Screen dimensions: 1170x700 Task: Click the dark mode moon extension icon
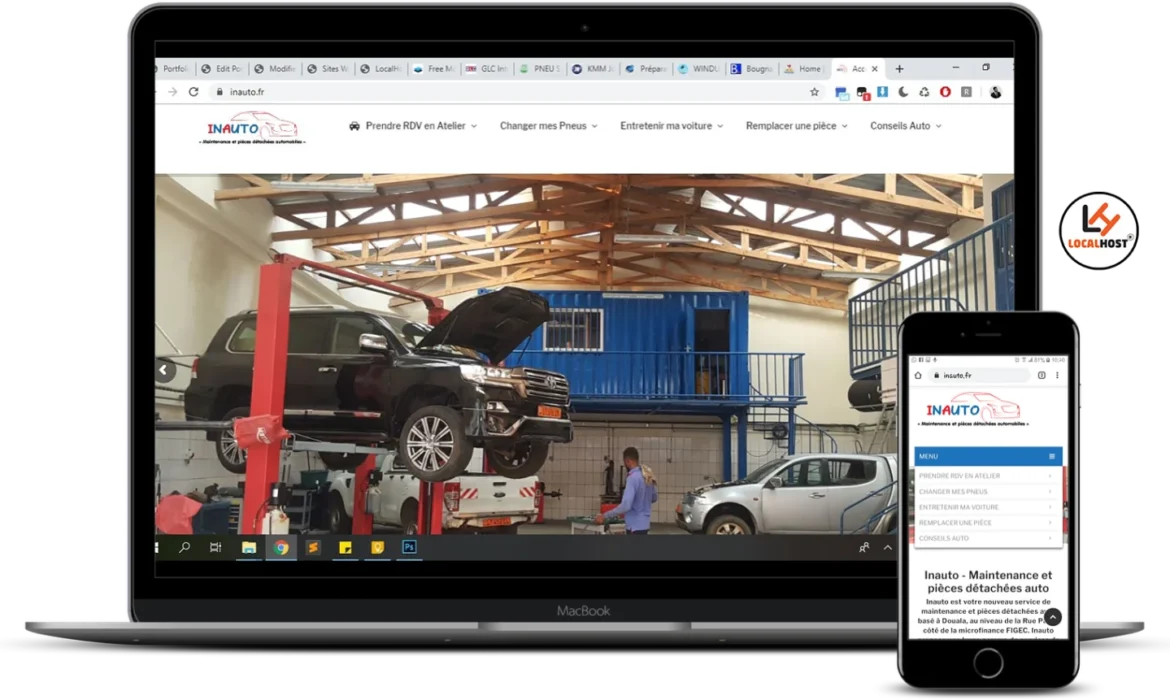pos(904,92)
